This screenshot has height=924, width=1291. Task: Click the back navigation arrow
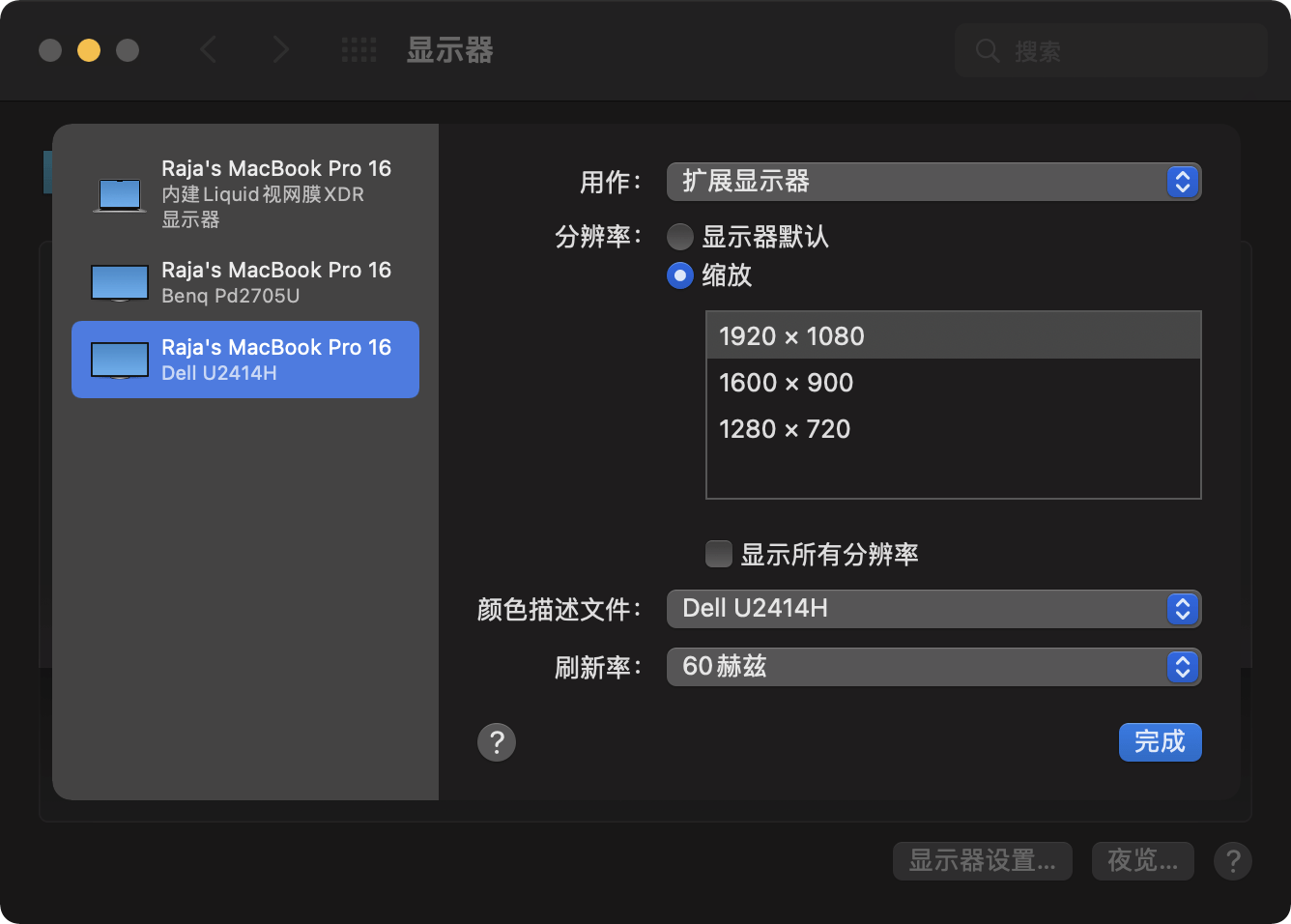(208, 49)
